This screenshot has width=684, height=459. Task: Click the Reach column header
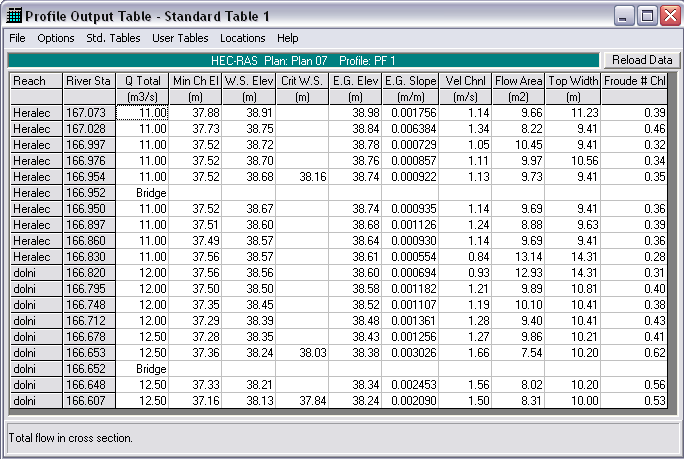[36, 81]
